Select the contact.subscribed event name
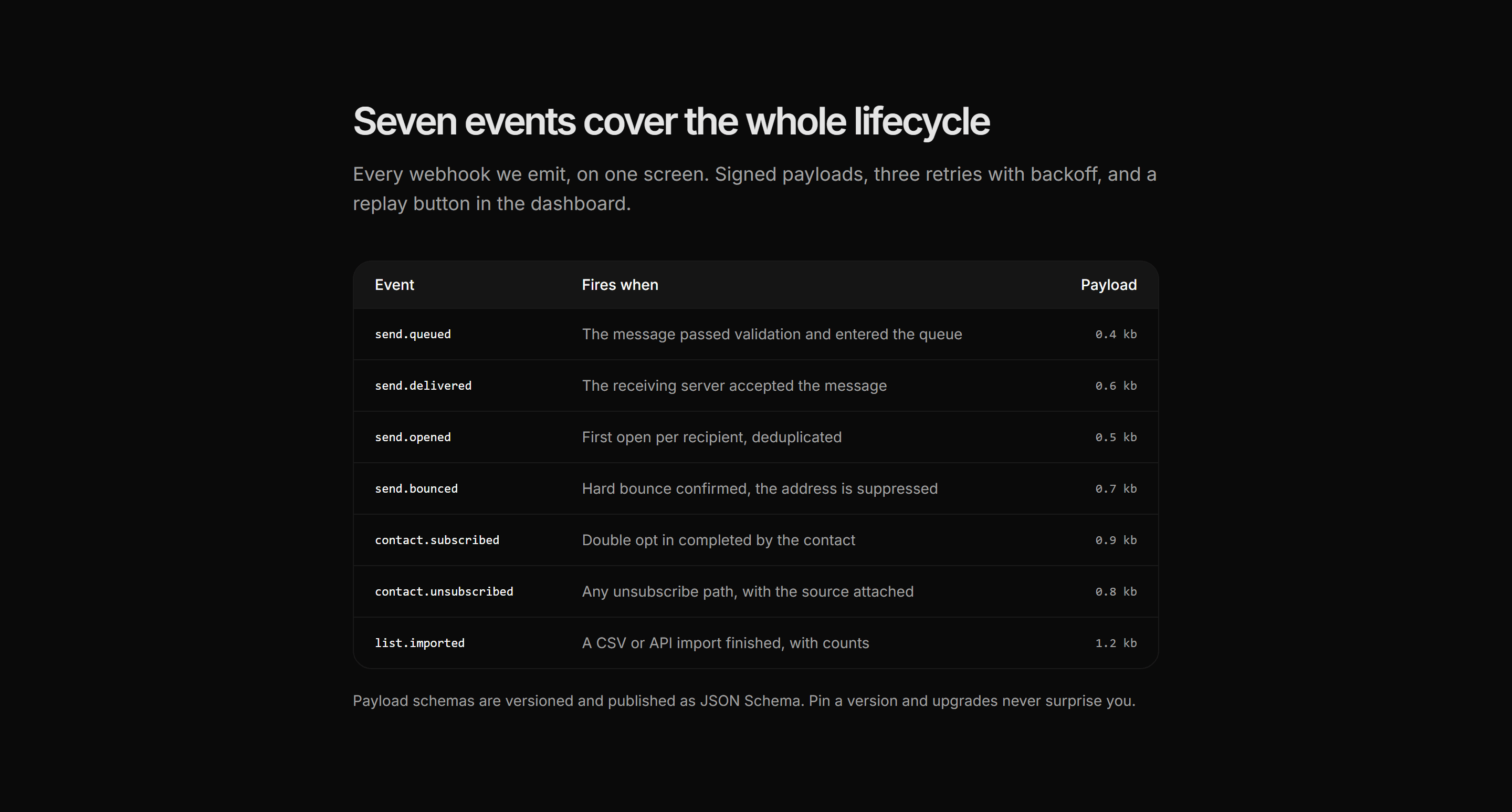This screenshot has height=812, width=1512. (x=437, y=540)
